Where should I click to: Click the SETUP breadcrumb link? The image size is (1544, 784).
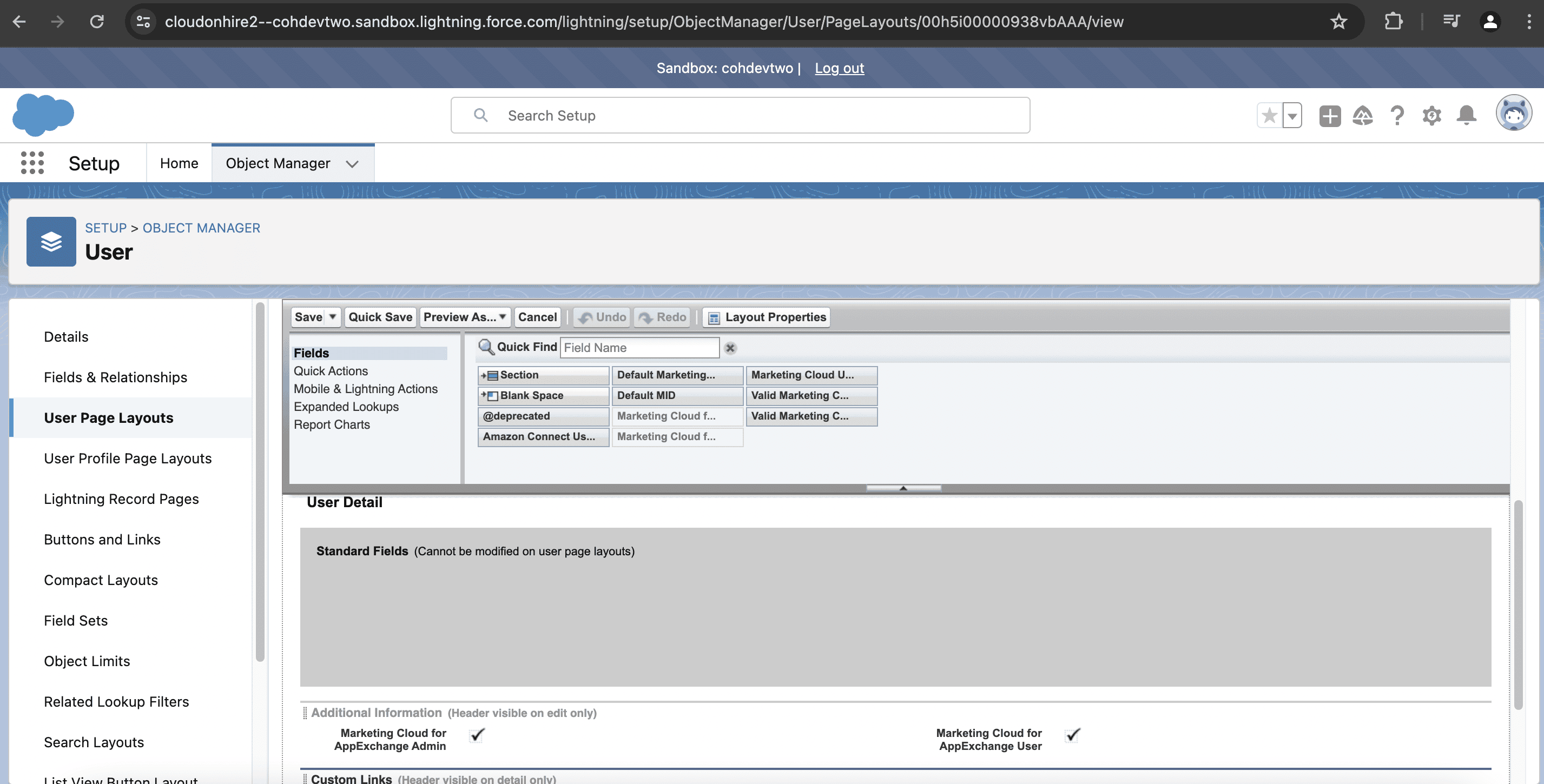tap(105, 228)
